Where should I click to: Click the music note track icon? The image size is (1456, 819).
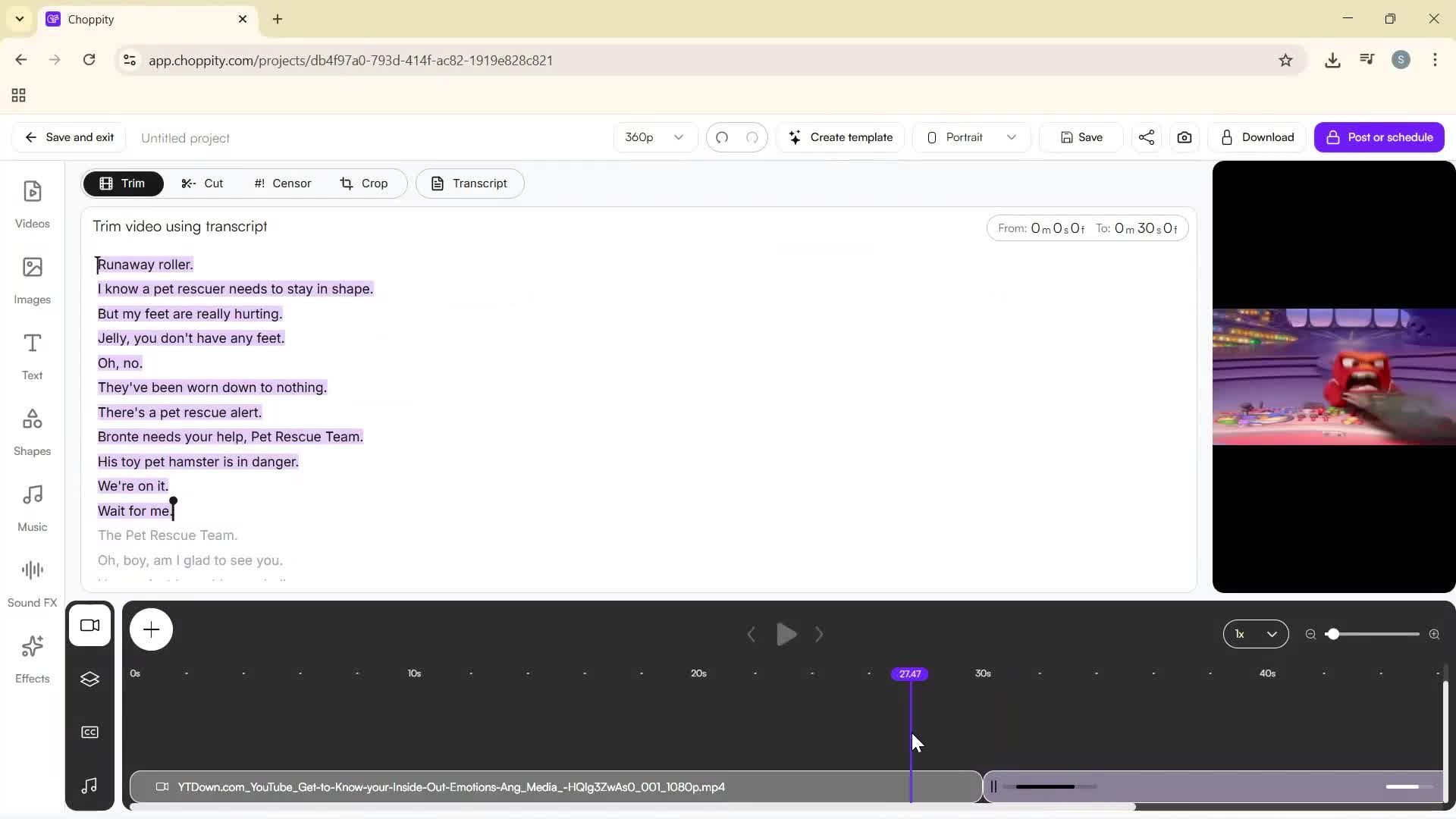click(x=90, y=786)
